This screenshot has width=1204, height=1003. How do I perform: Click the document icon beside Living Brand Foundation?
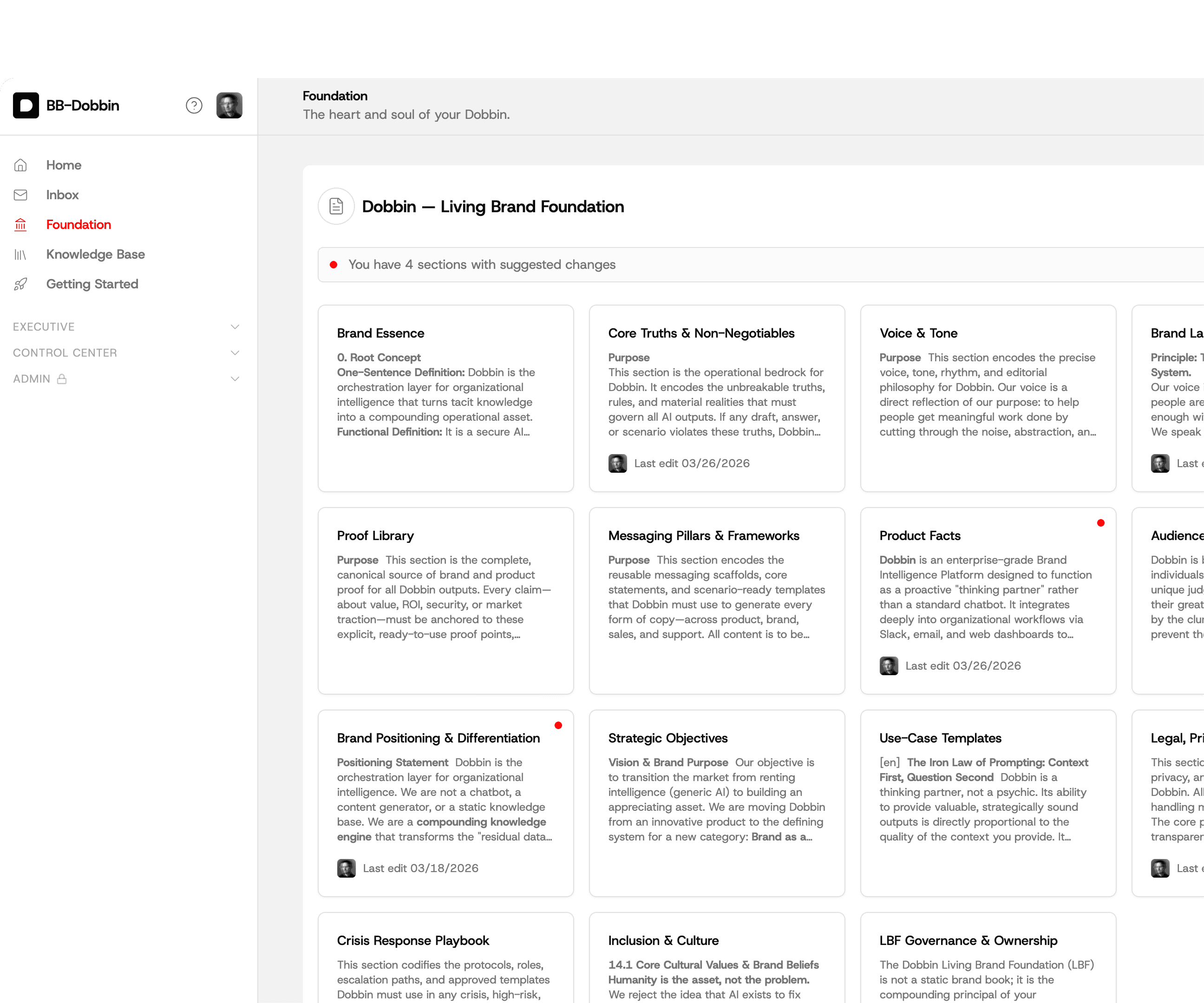click(x=336, y=206)
